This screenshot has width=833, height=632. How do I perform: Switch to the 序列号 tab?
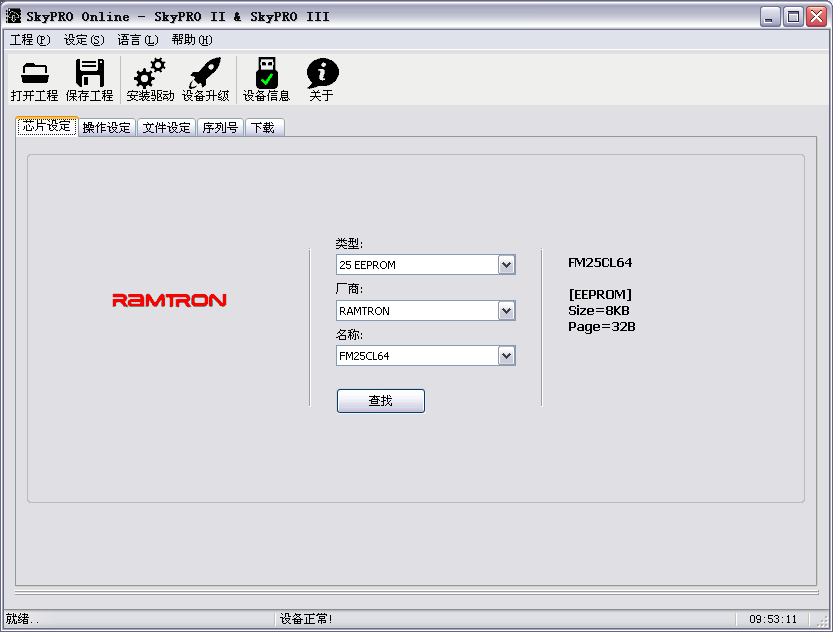click(220, 127)
